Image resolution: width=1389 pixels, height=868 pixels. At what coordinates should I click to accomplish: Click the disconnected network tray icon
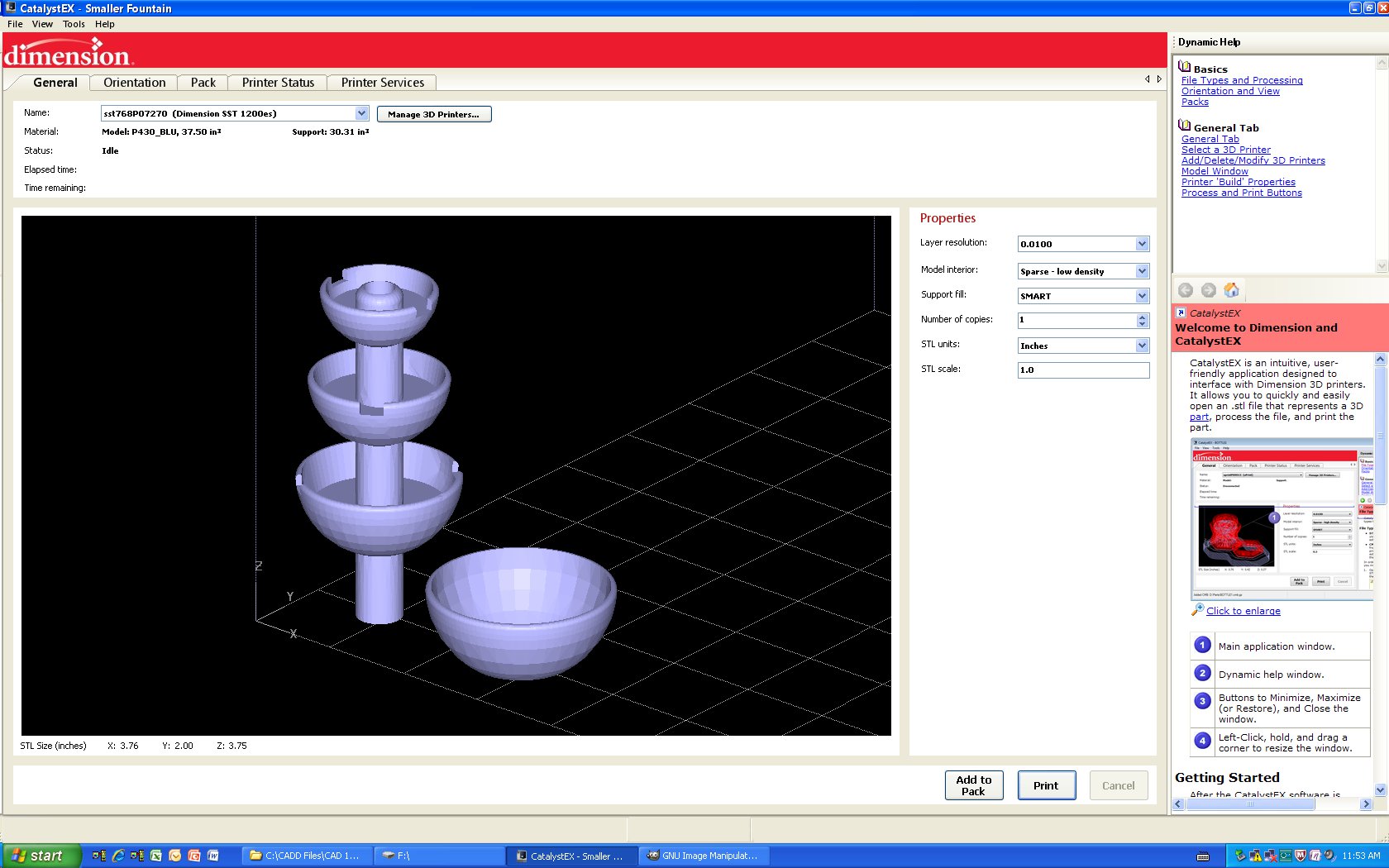pos(1270,856)
